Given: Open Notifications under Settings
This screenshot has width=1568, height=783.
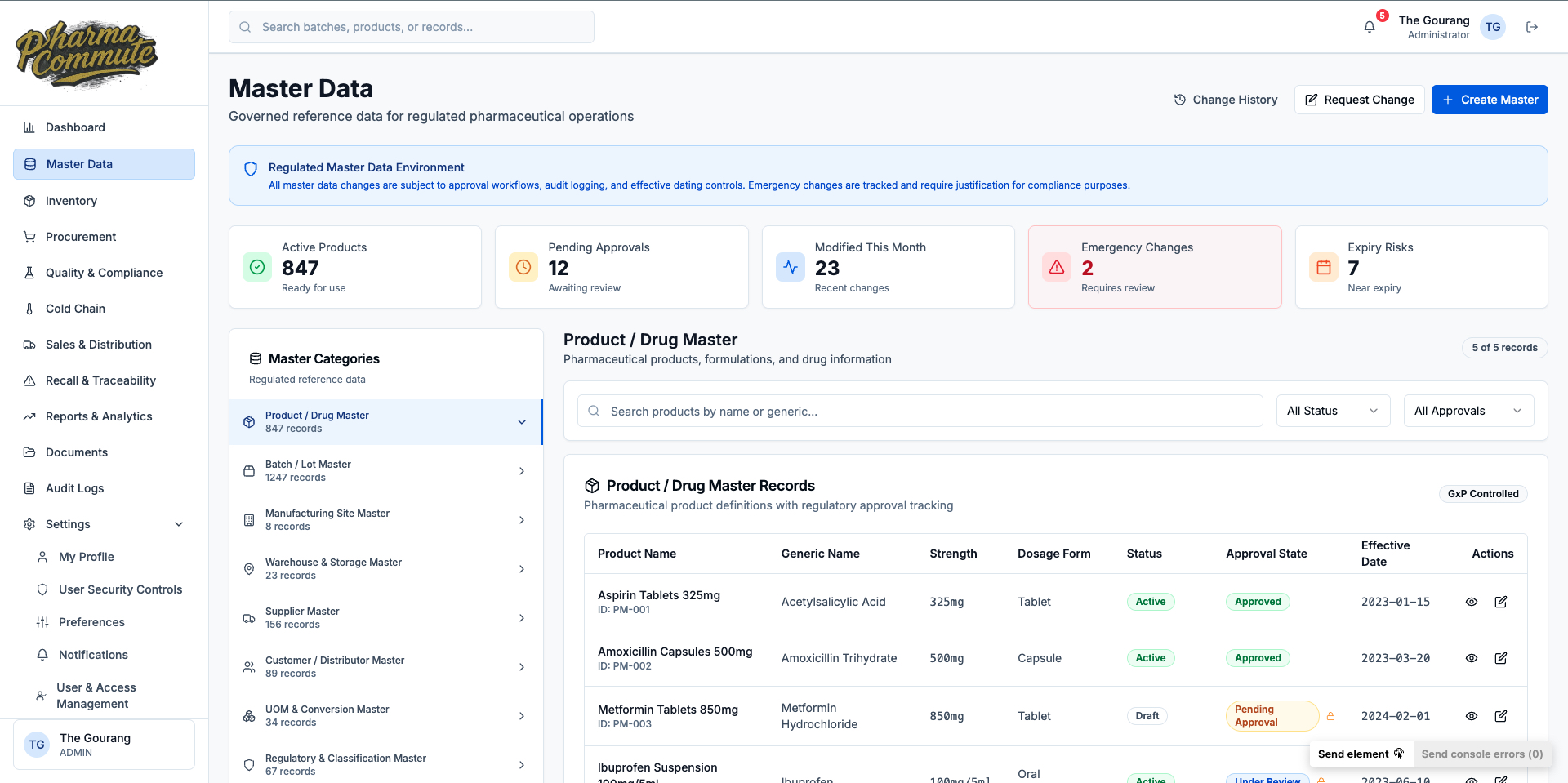Looking at the screenshot, I should (x=110, y=655).
